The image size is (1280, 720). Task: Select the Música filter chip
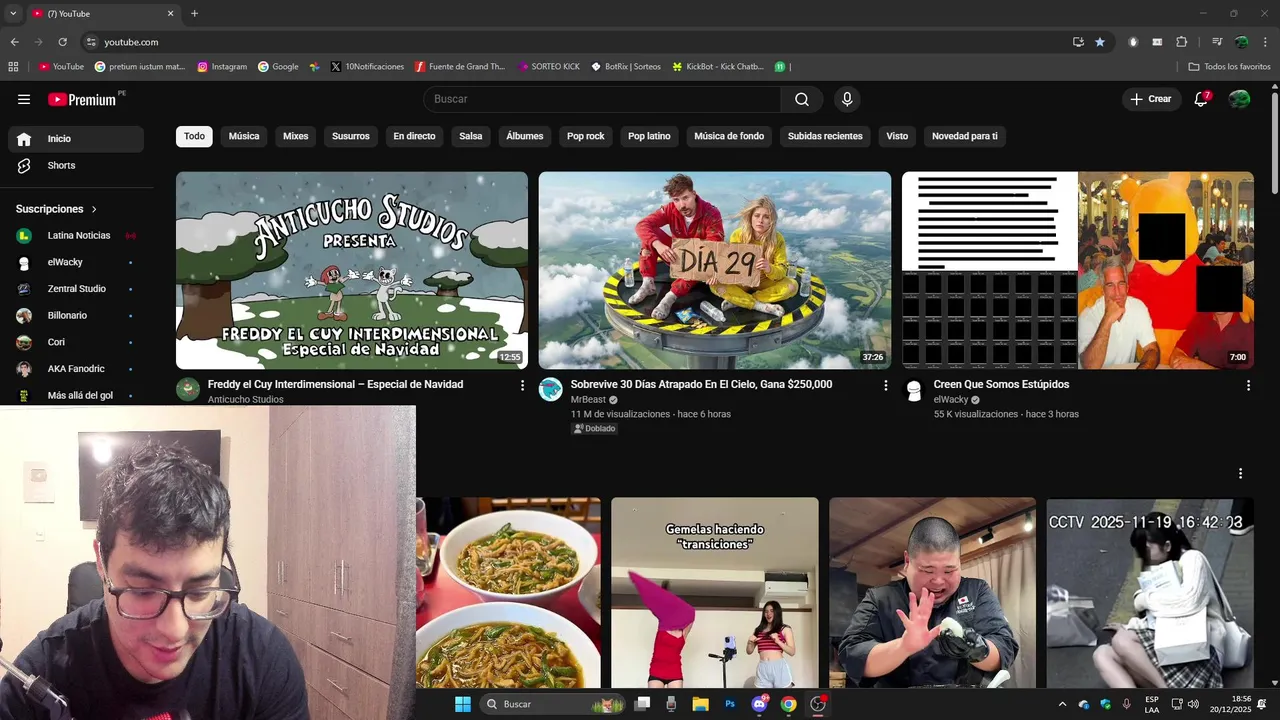coord(244,136)
